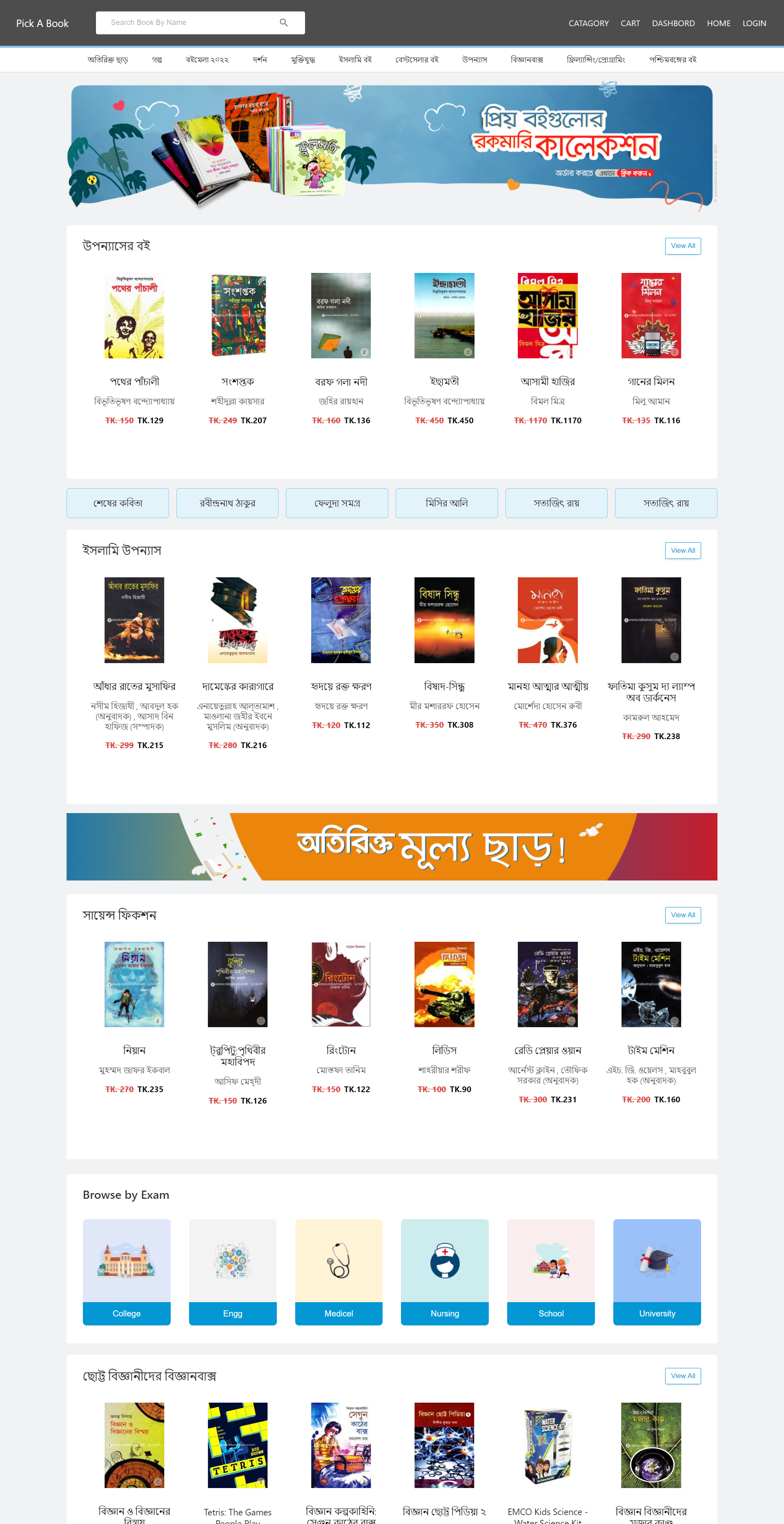The image size is (784, 1524).
Task: Click View All for উপন্যাসের বই
Action: coord(683,246)
